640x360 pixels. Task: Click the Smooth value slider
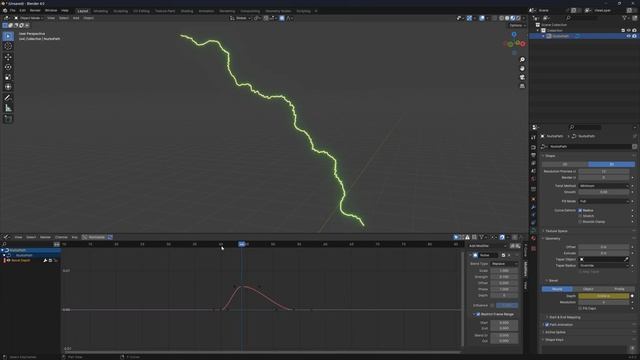coord(604,192)
